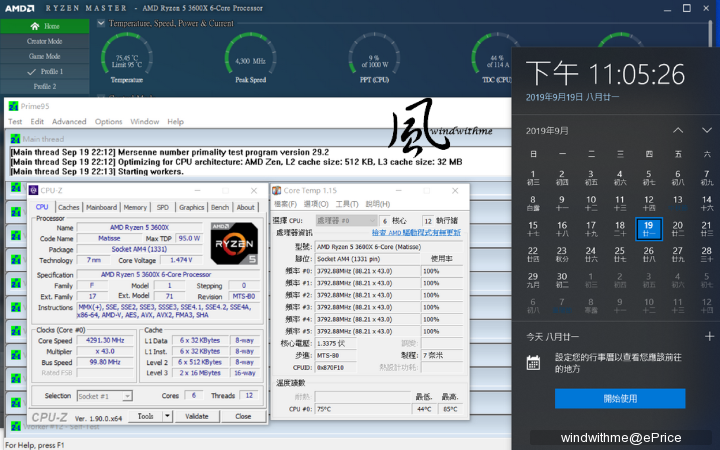Go to previous month with up chevron
Viewport: 720px width, 450px height.
678,130
